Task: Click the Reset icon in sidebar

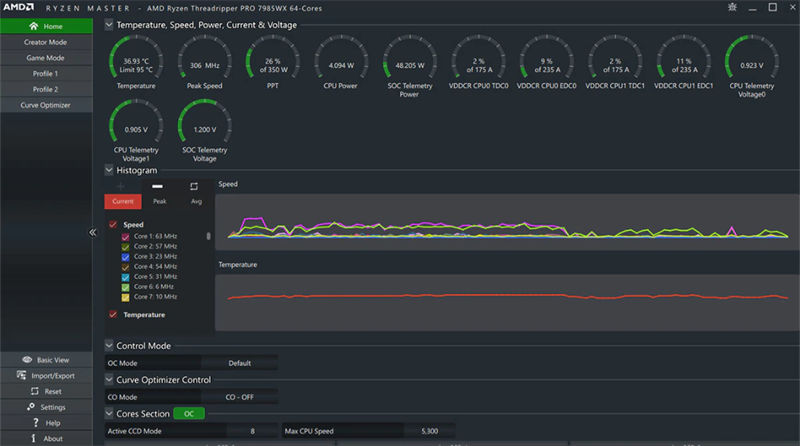Action: [x=33, y=391]
